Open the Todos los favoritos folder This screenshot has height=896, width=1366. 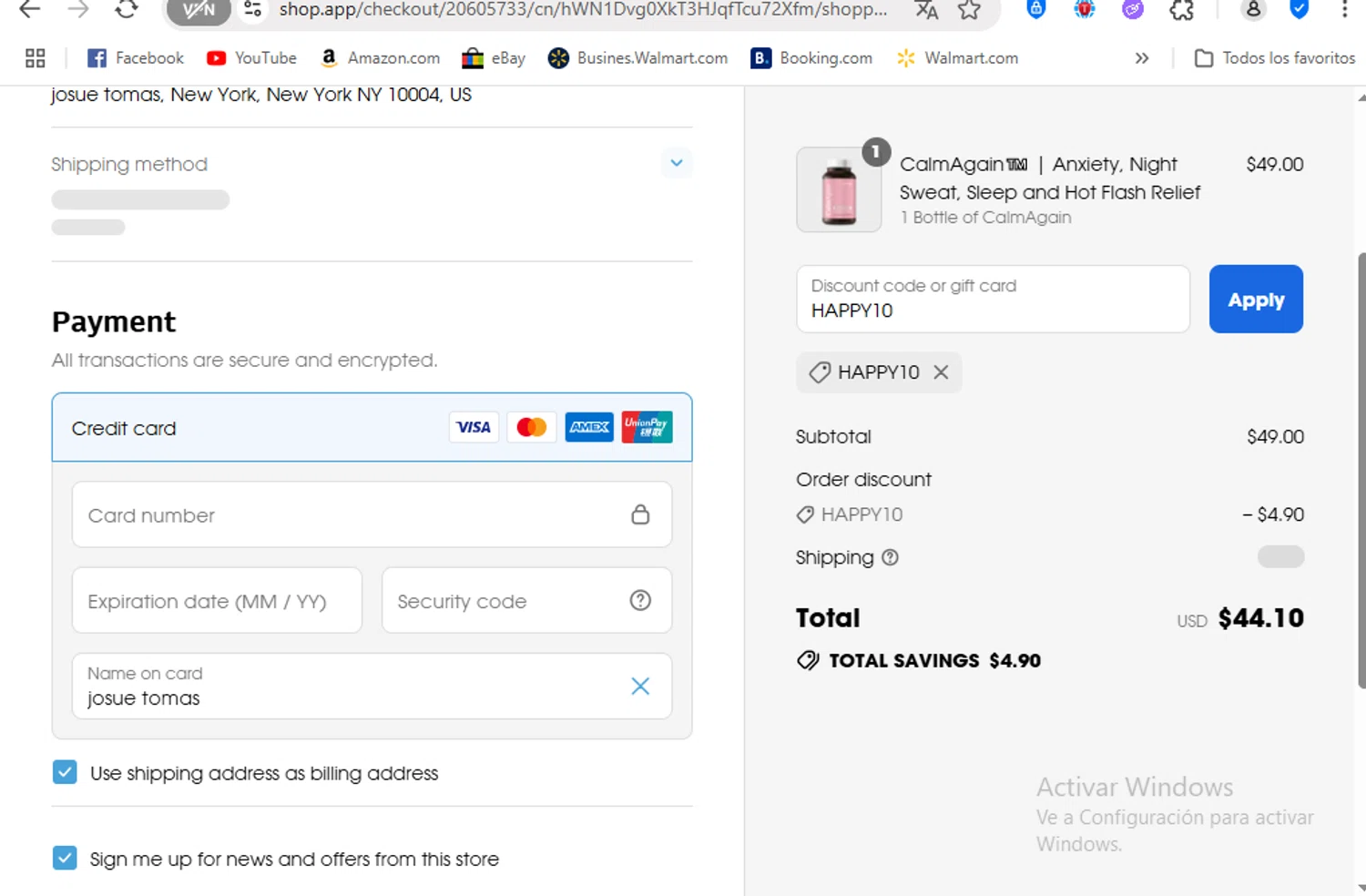pos(1275,58)
